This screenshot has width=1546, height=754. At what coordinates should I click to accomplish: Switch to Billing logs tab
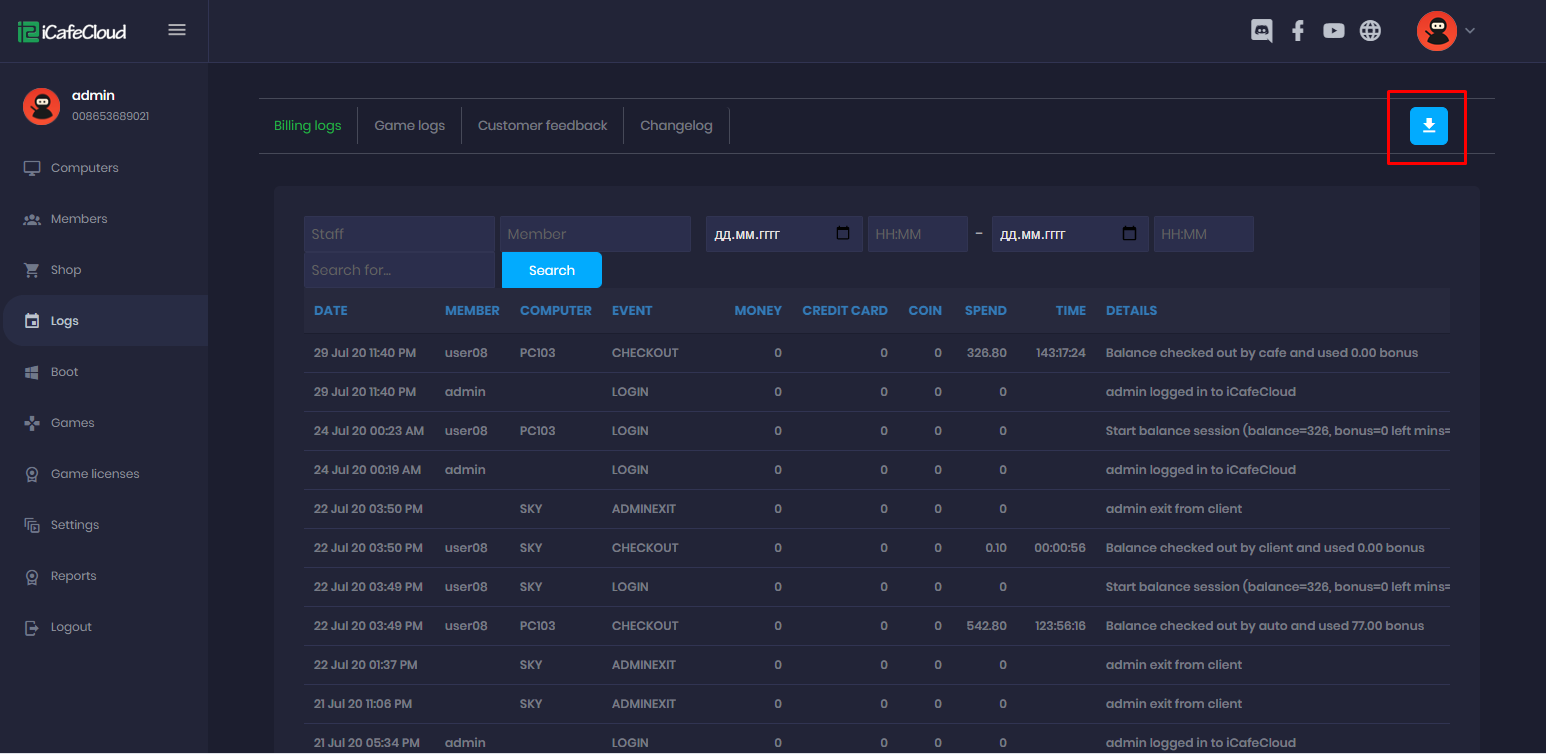[x=308, y=126]
